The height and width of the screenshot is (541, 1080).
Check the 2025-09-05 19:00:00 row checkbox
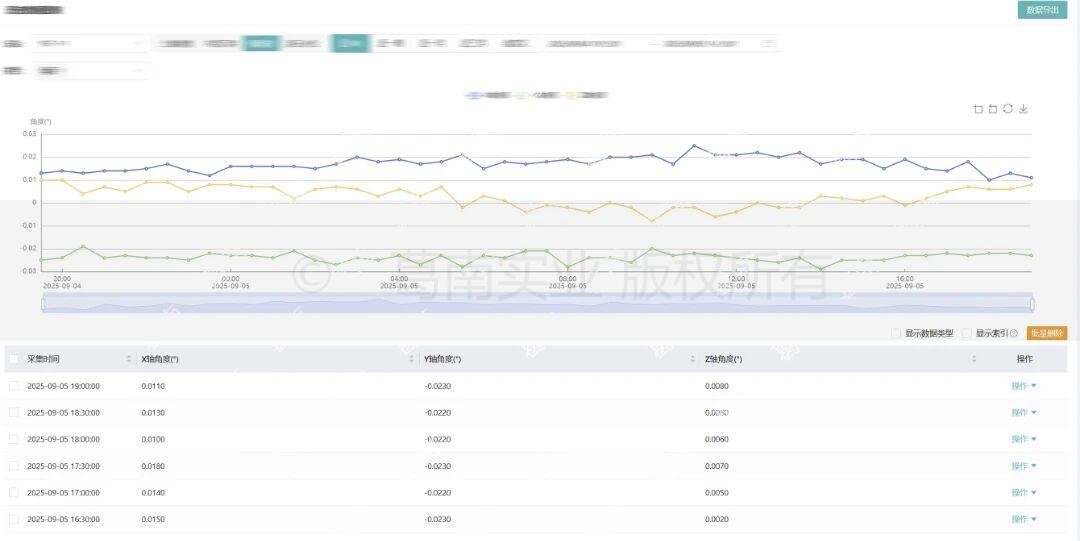14,386
